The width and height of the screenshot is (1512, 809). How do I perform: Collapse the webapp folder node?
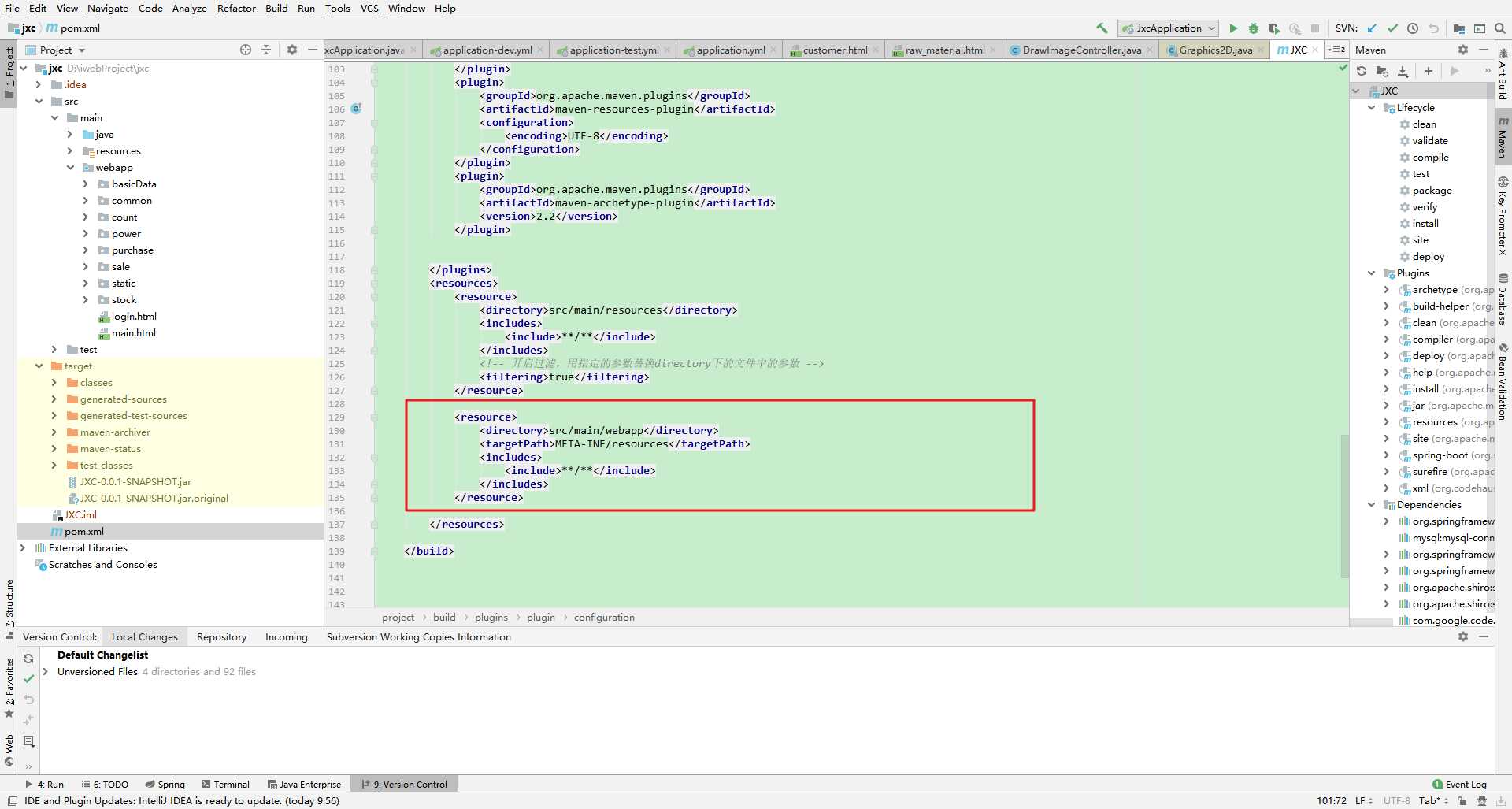pyautogui.click(x=70, y=167)
